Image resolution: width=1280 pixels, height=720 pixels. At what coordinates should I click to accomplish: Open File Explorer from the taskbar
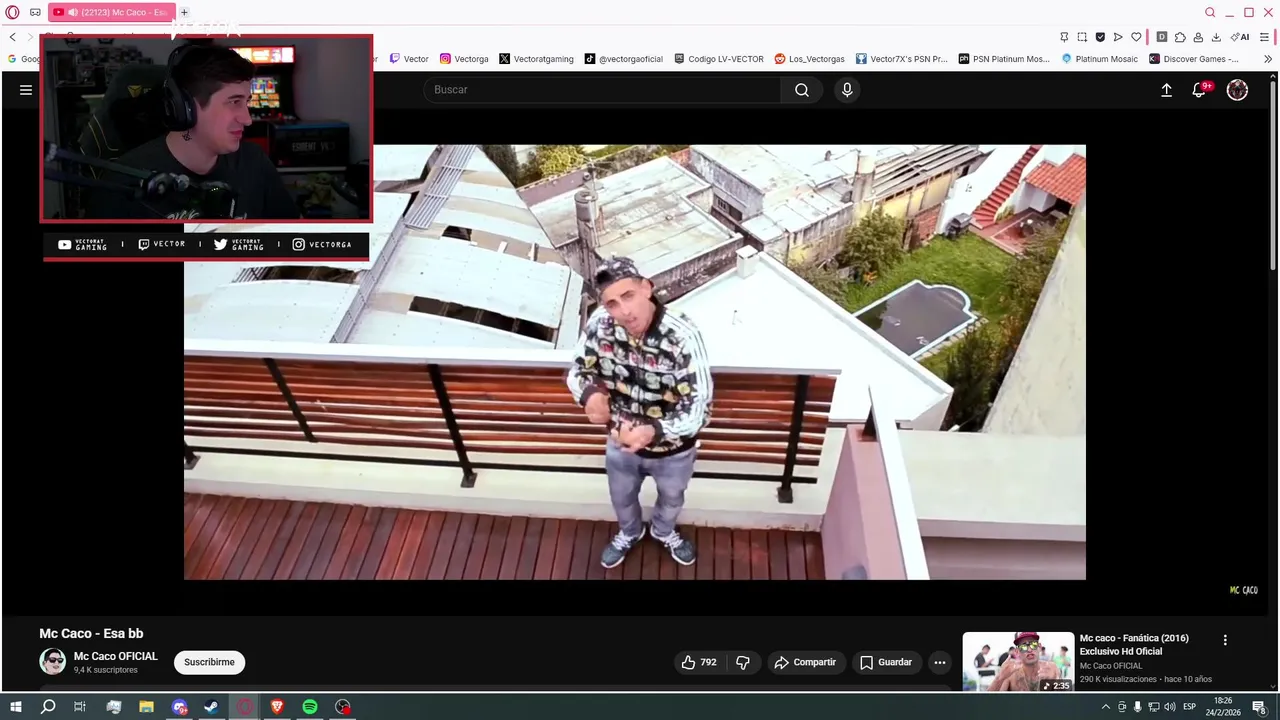point(146,707)
